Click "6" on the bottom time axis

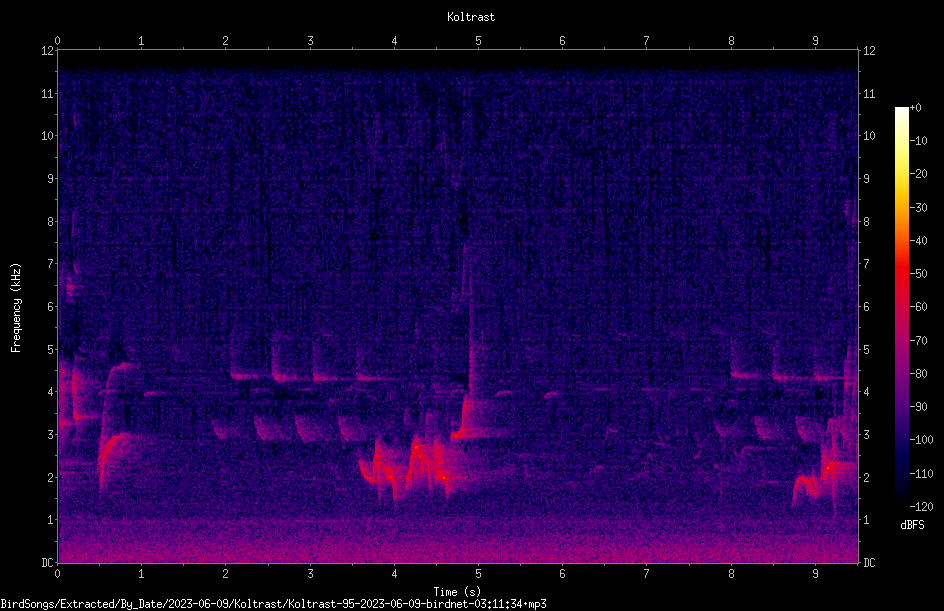562,574
